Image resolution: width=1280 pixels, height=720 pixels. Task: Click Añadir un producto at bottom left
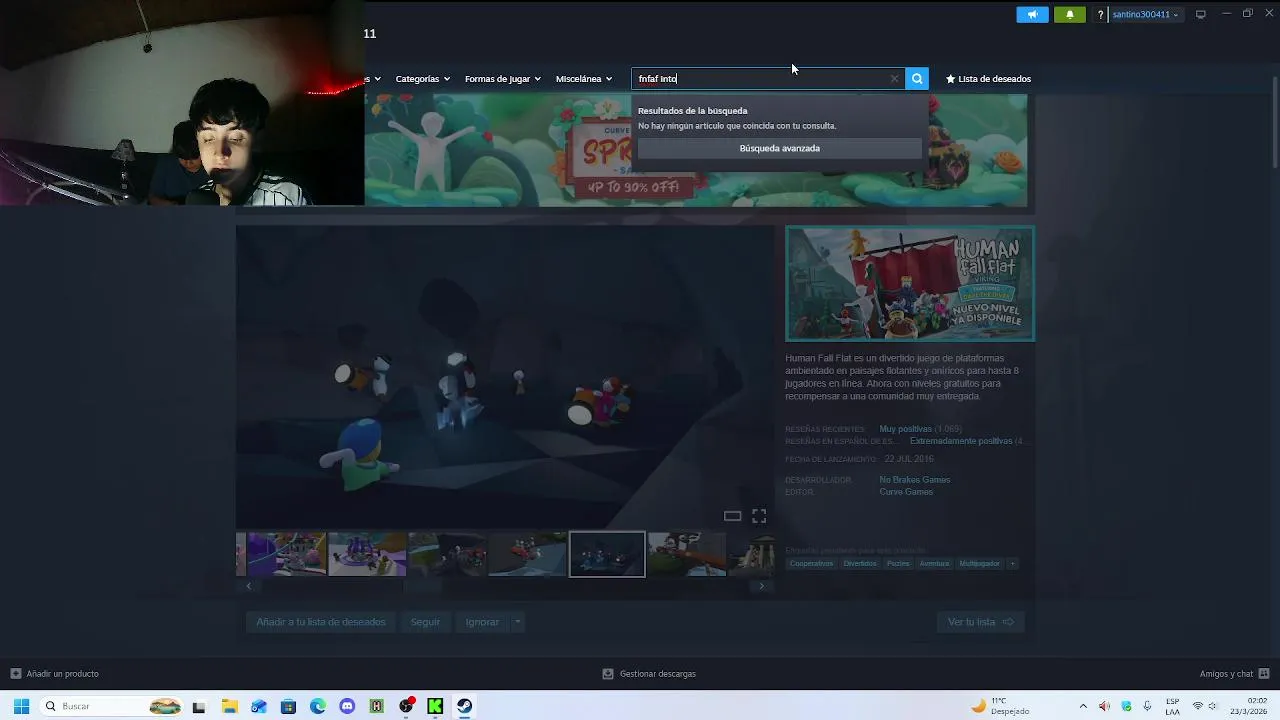point(54,674)
